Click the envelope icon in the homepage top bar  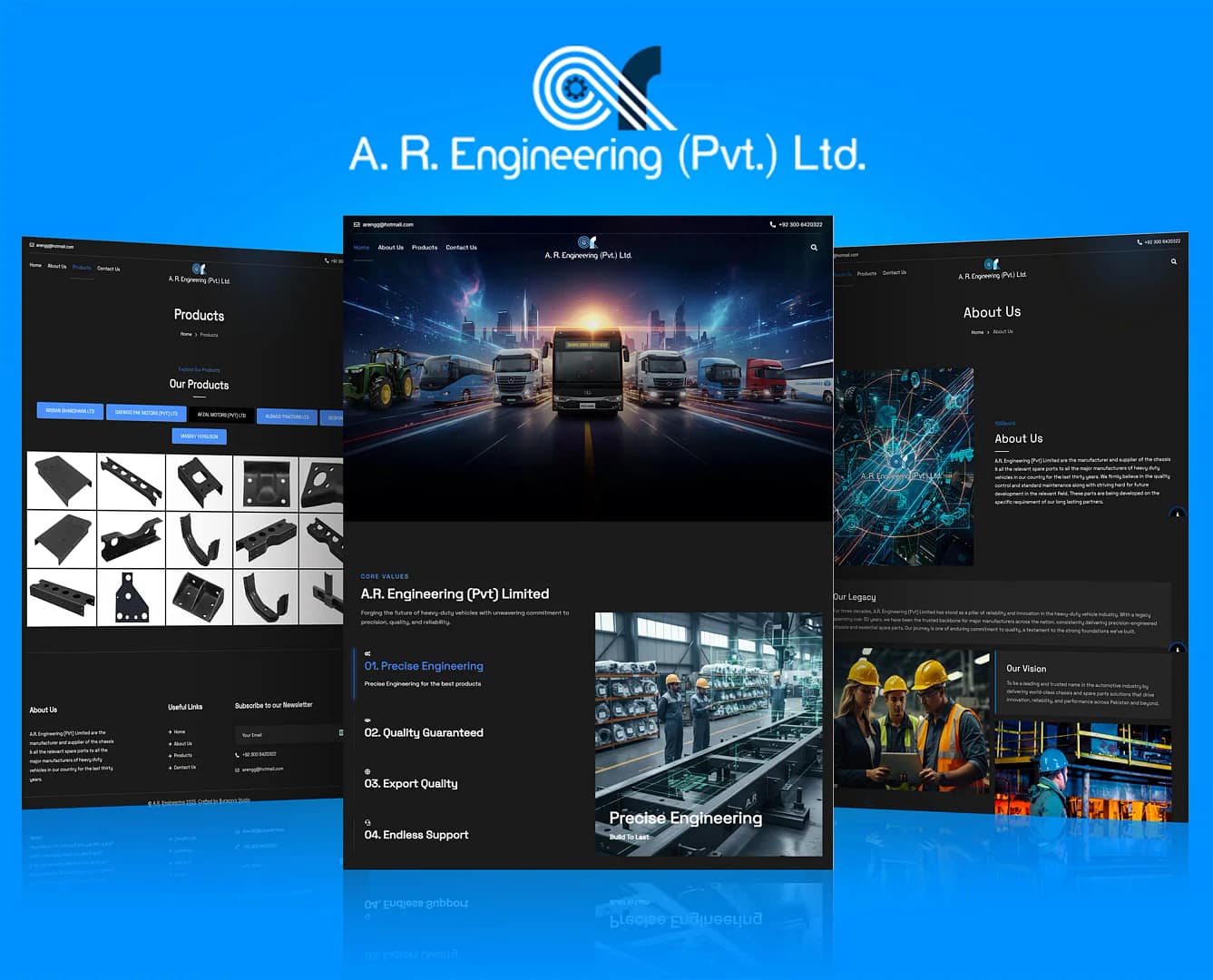pos(357,224)
